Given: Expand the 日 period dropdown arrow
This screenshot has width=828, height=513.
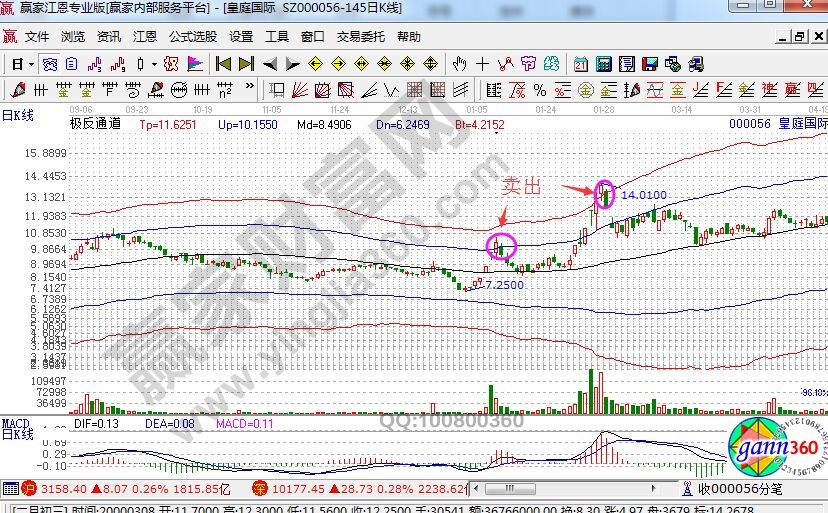Looking at the screenshot, I should click(31, 64).
